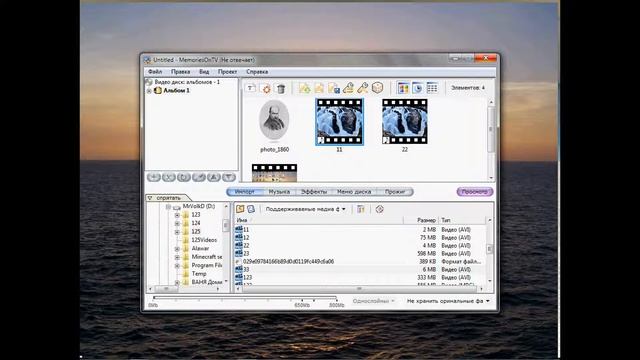Open the Проект menu
This screenshot has height=360, width=640.
click(x=227, y=71)
